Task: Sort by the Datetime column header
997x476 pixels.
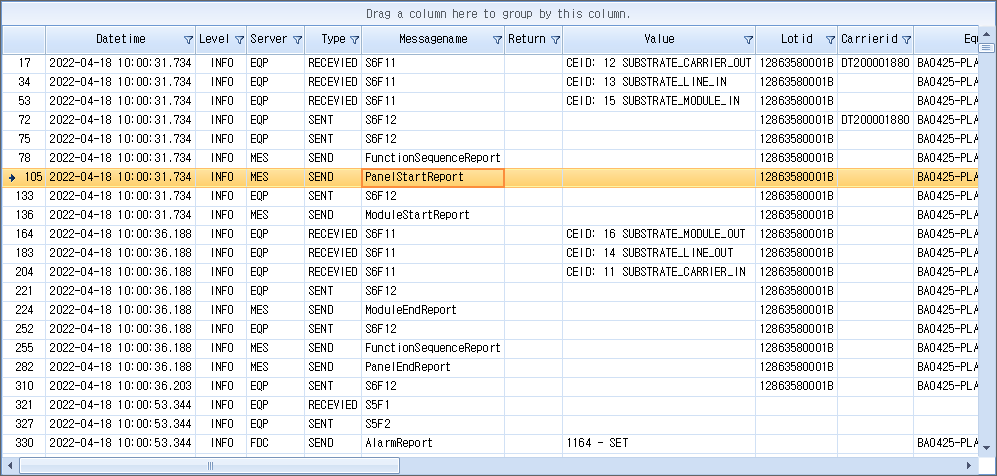Action: pyautogui.click(x=120, y=40)
